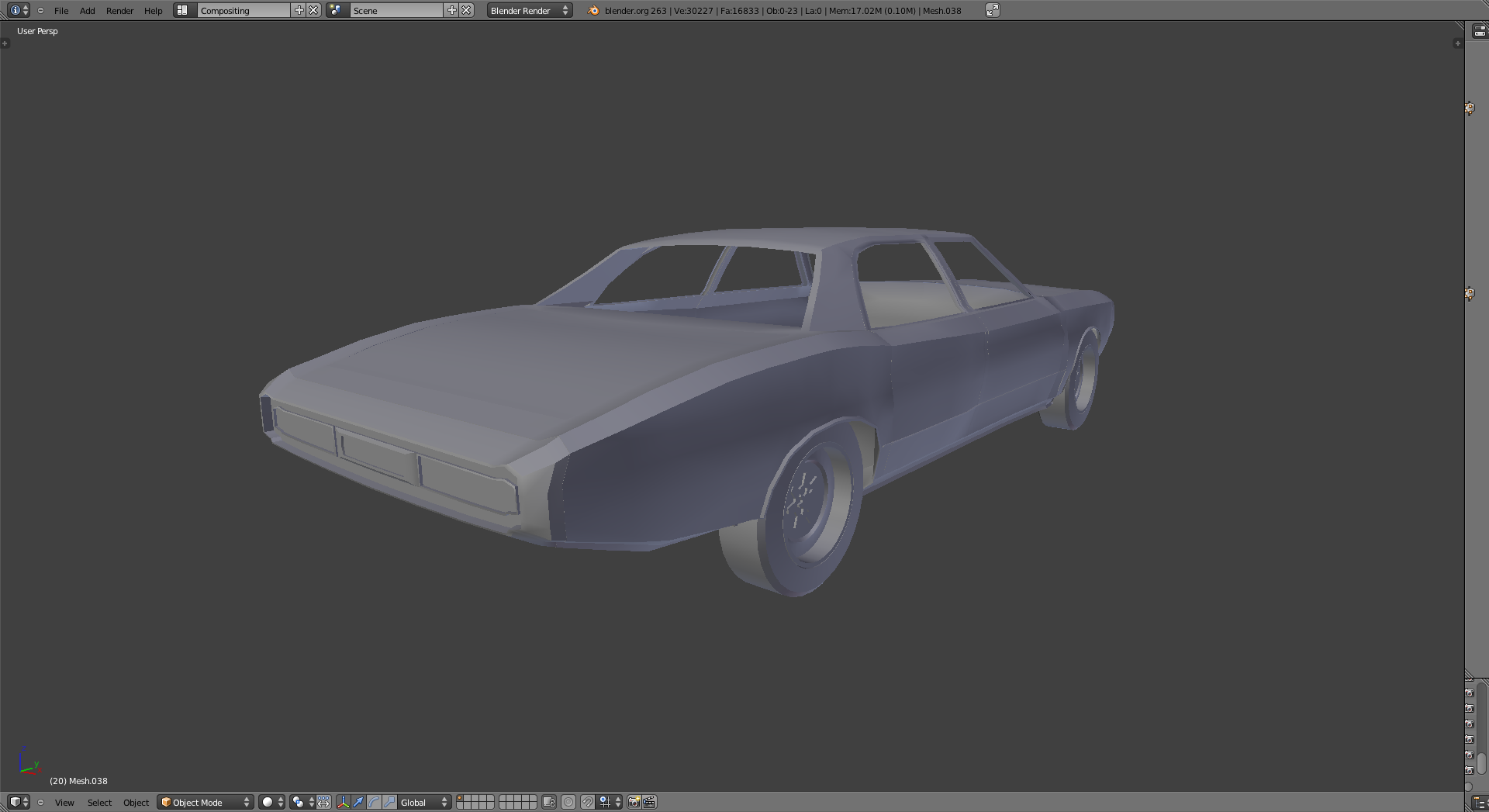Open the Info editor type selector
Viewport: 1489px width, 812px height.
point(19,10)
